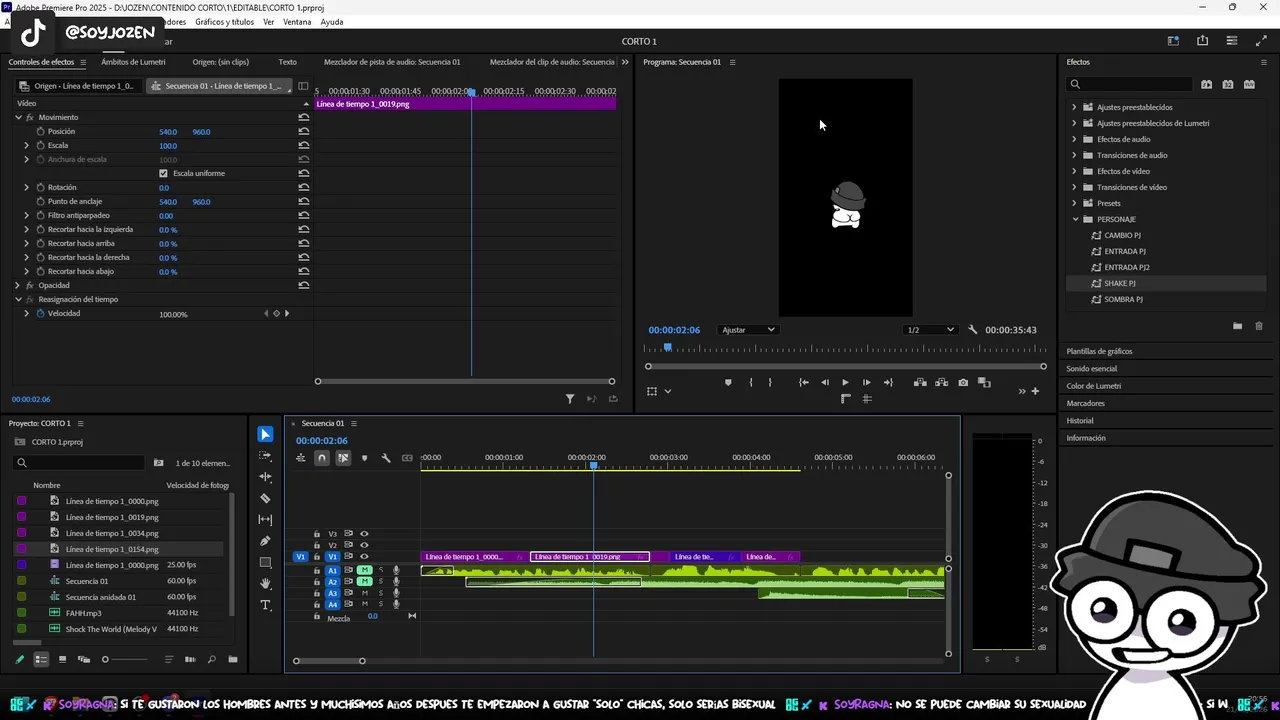Select the Track Select Forward tool
Image resolution: width=1280 pixels, height=720 pixels.
(x=265, y=456)
